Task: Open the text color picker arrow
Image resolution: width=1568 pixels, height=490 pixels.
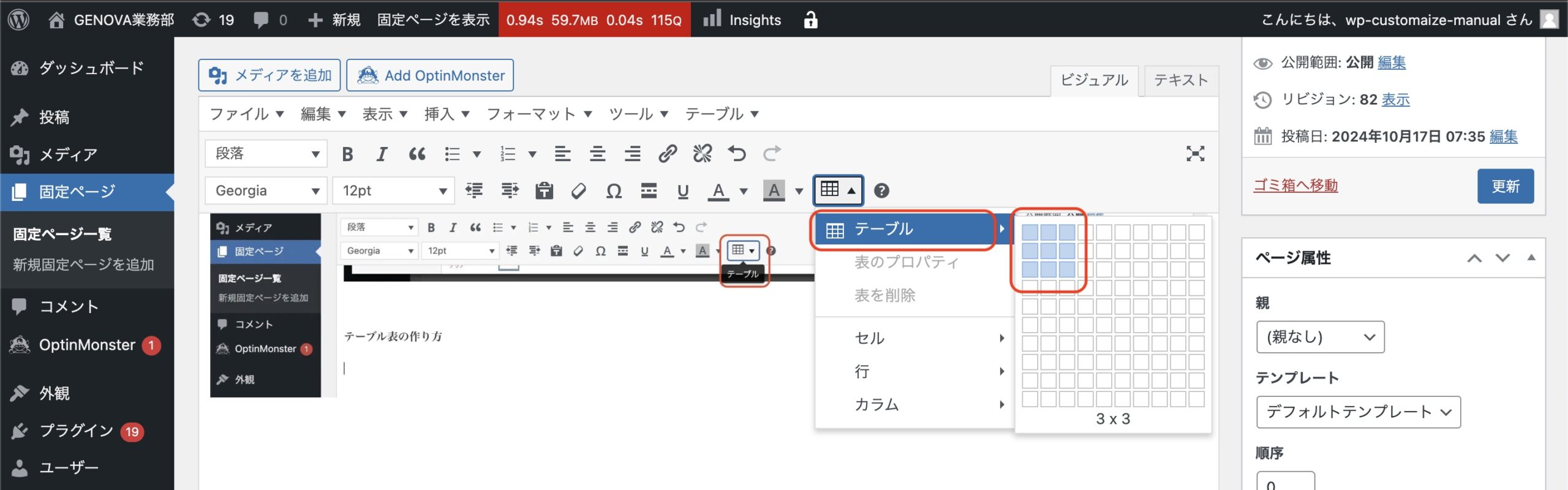Action: (744, 191)
